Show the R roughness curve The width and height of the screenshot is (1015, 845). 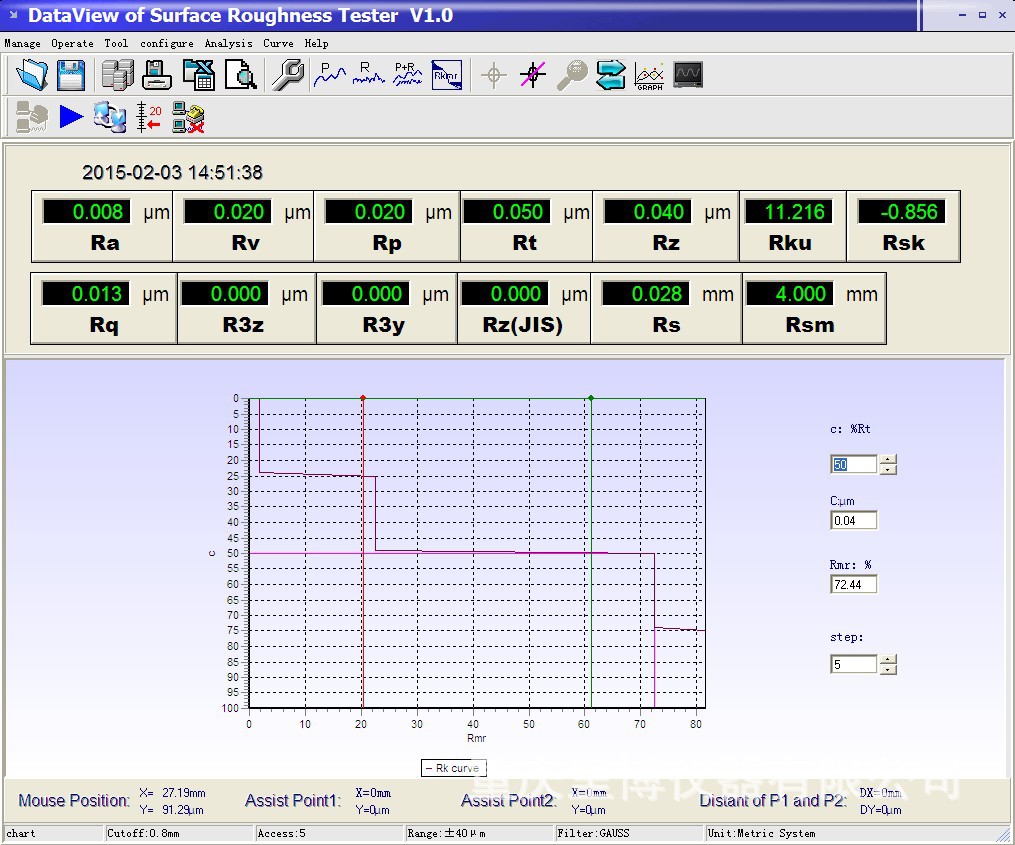[369, 75]
